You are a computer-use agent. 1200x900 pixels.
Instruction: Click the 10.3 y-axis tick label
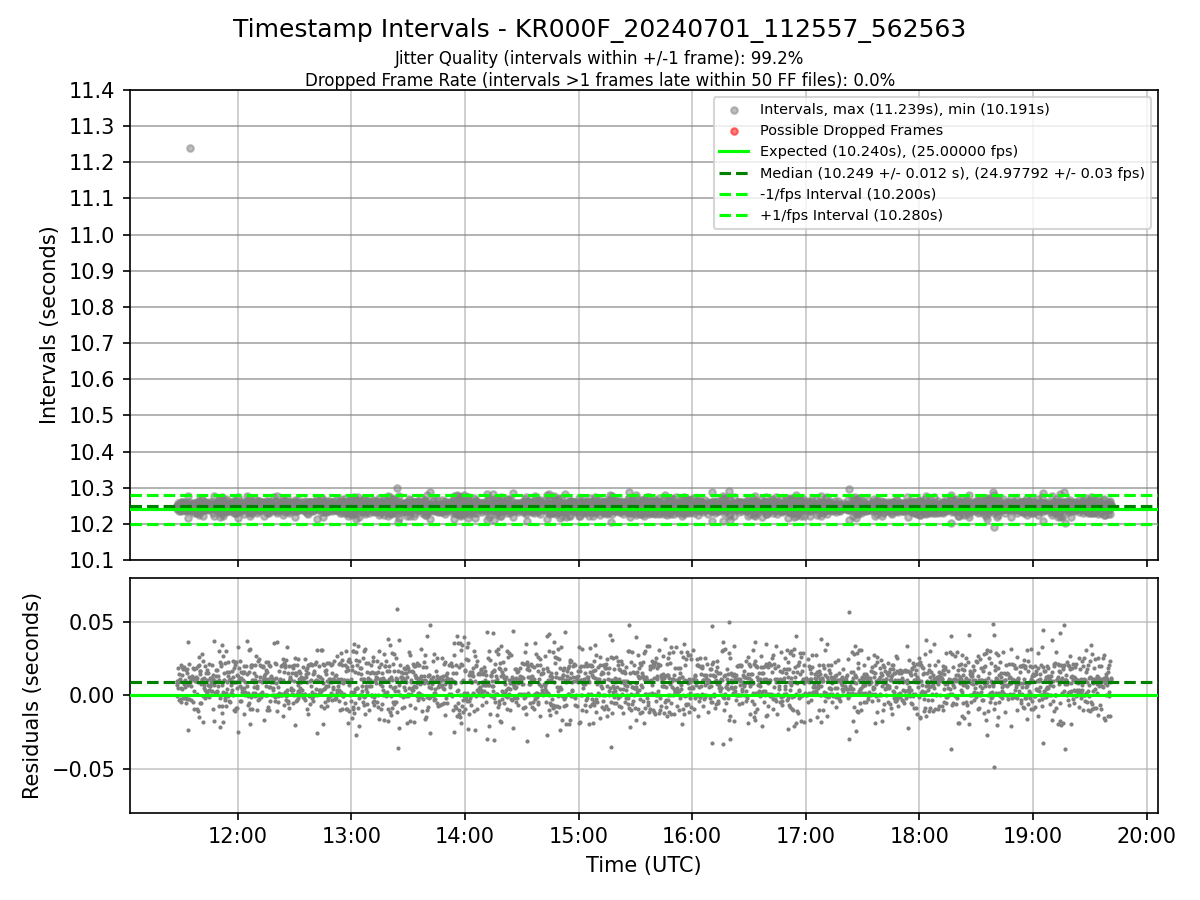point(94,488)
